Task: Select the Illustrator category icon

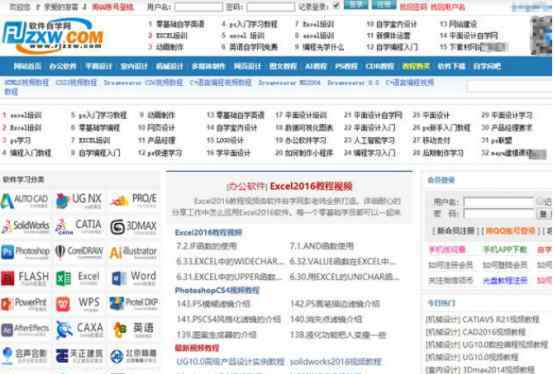Action: tap(134, 252)
